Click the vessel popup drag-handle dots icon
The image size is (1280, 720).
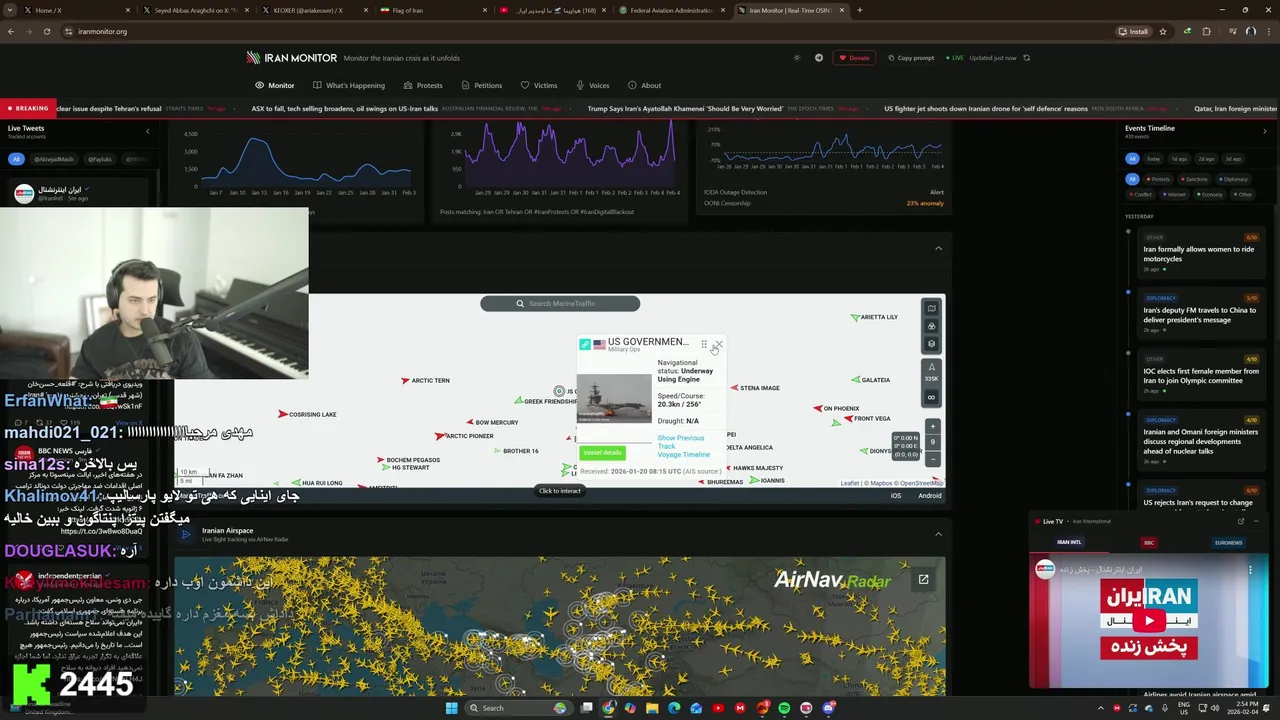click(704, 344)
